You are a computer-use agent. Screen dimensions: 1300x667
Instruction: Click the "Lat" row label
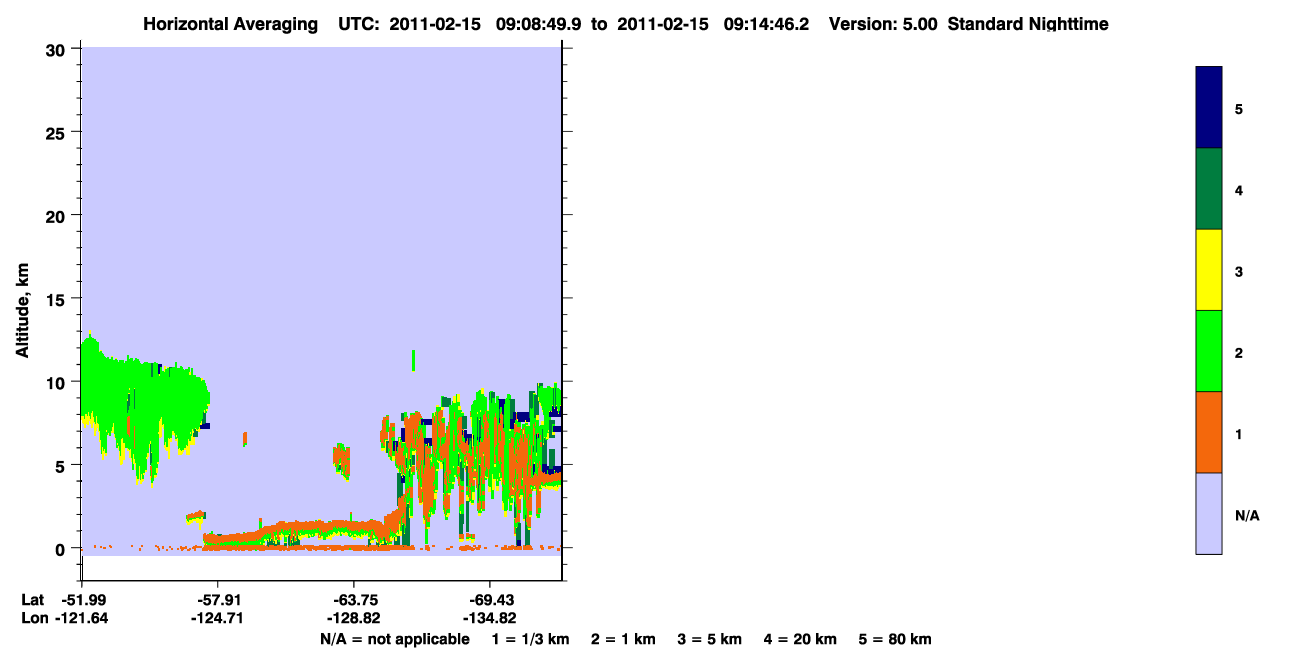pos(32,600)
